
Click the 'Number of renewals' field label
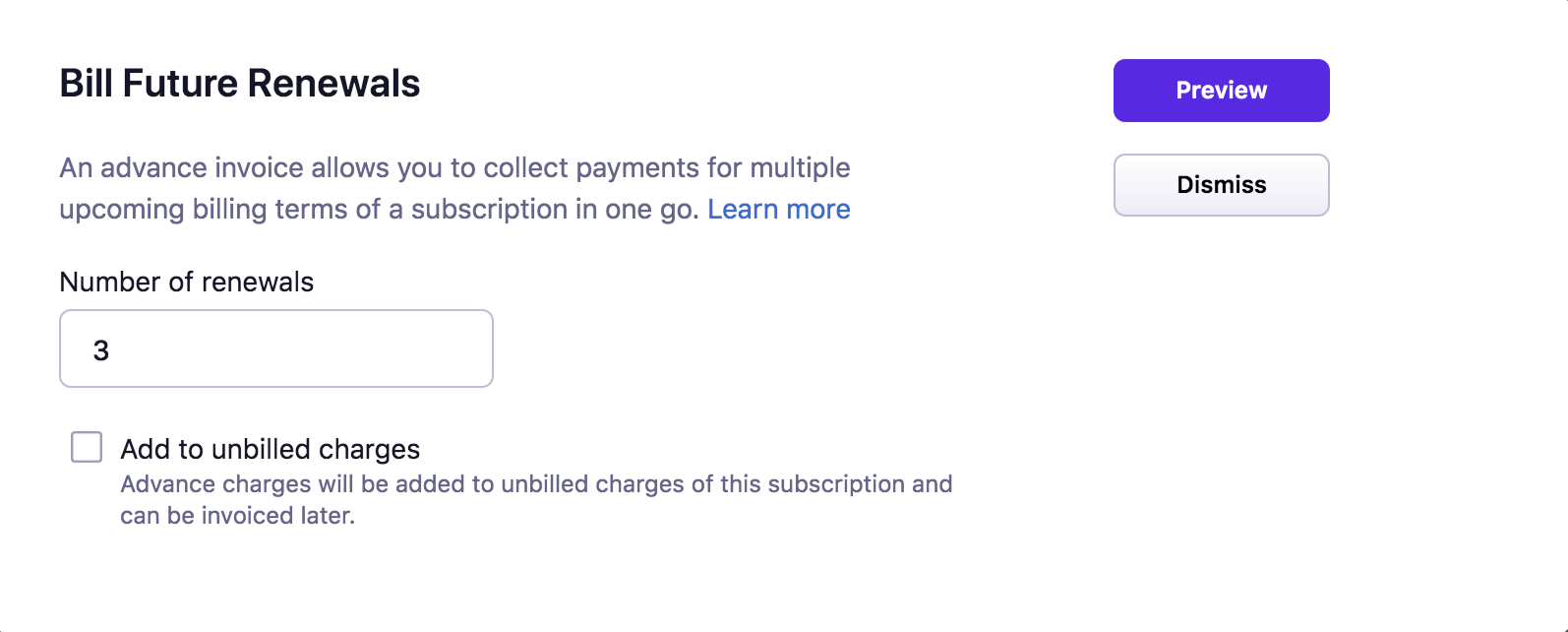point(186,283)
